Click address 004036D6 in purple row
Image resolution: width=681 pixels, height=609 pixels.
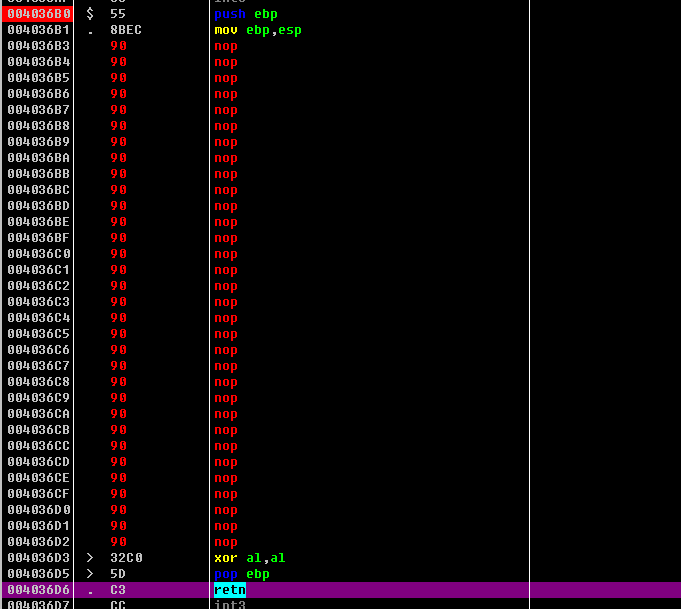[39, 590]
